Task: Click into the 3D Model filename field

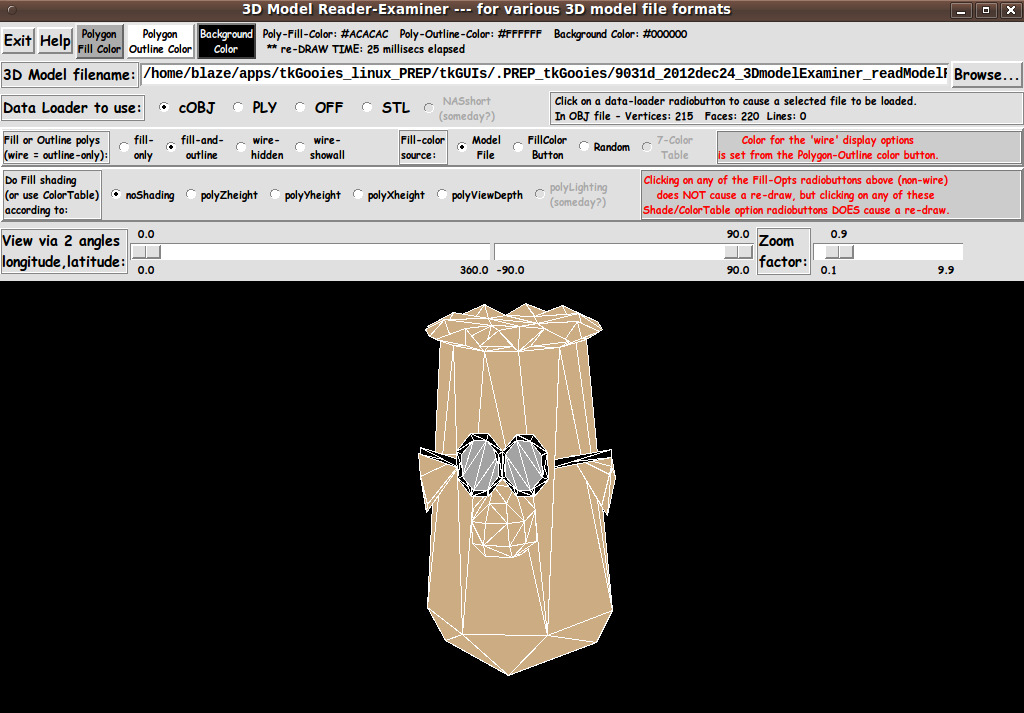Action: click(545, 73)
